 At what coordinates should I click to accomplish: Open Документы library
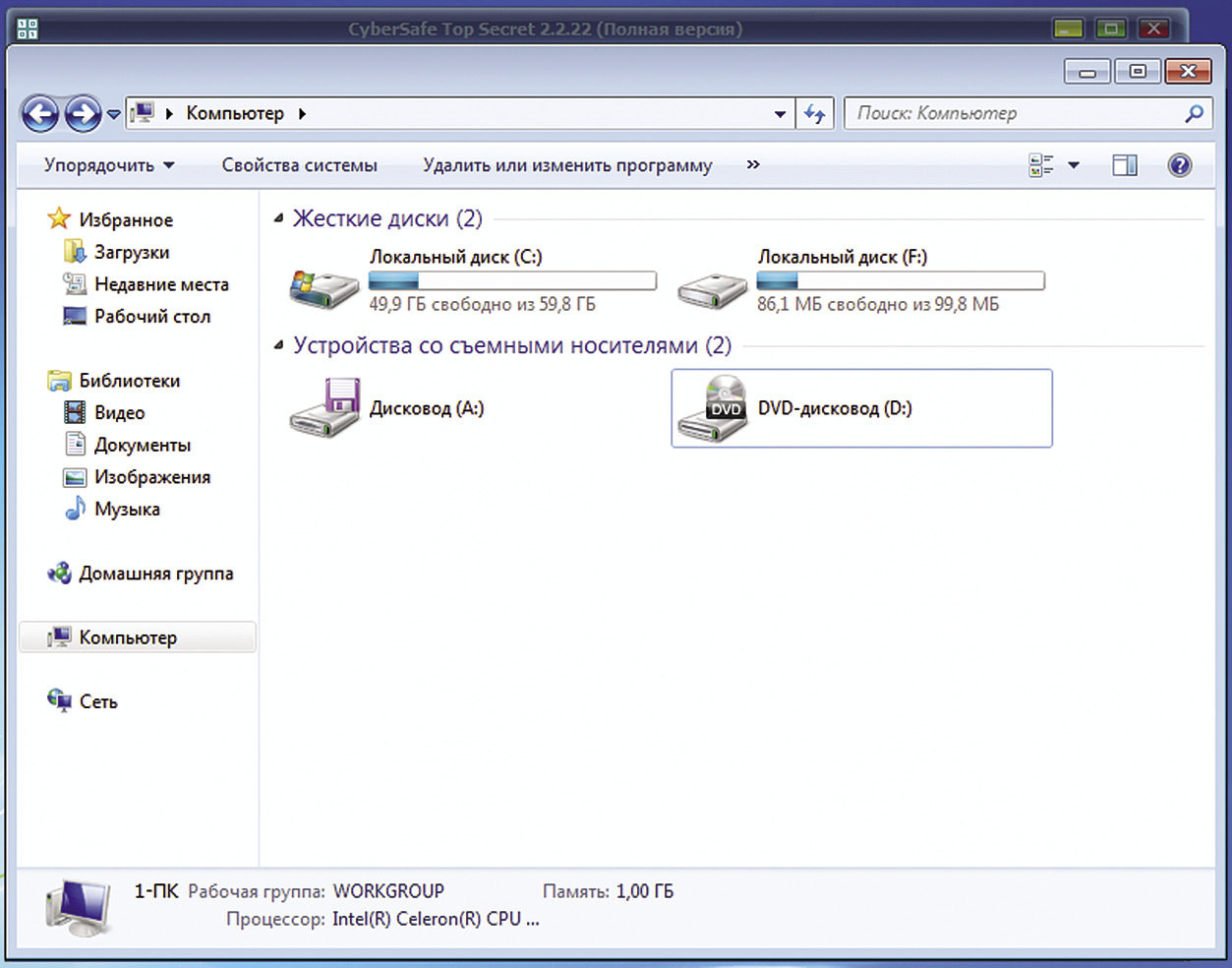point(143,446)
